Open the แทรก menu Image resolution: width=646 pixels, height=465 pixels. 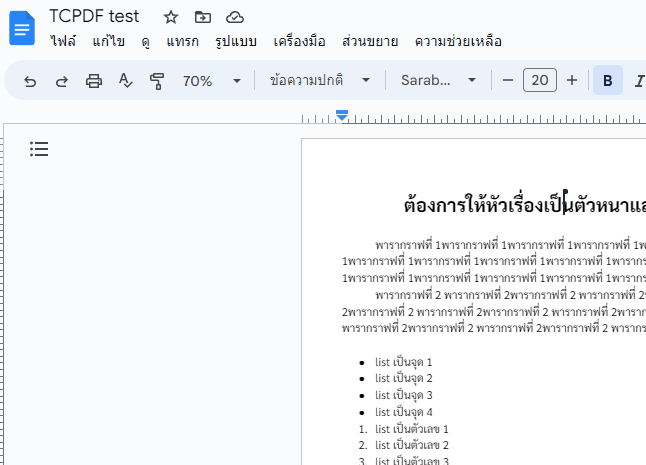[183, 41]
